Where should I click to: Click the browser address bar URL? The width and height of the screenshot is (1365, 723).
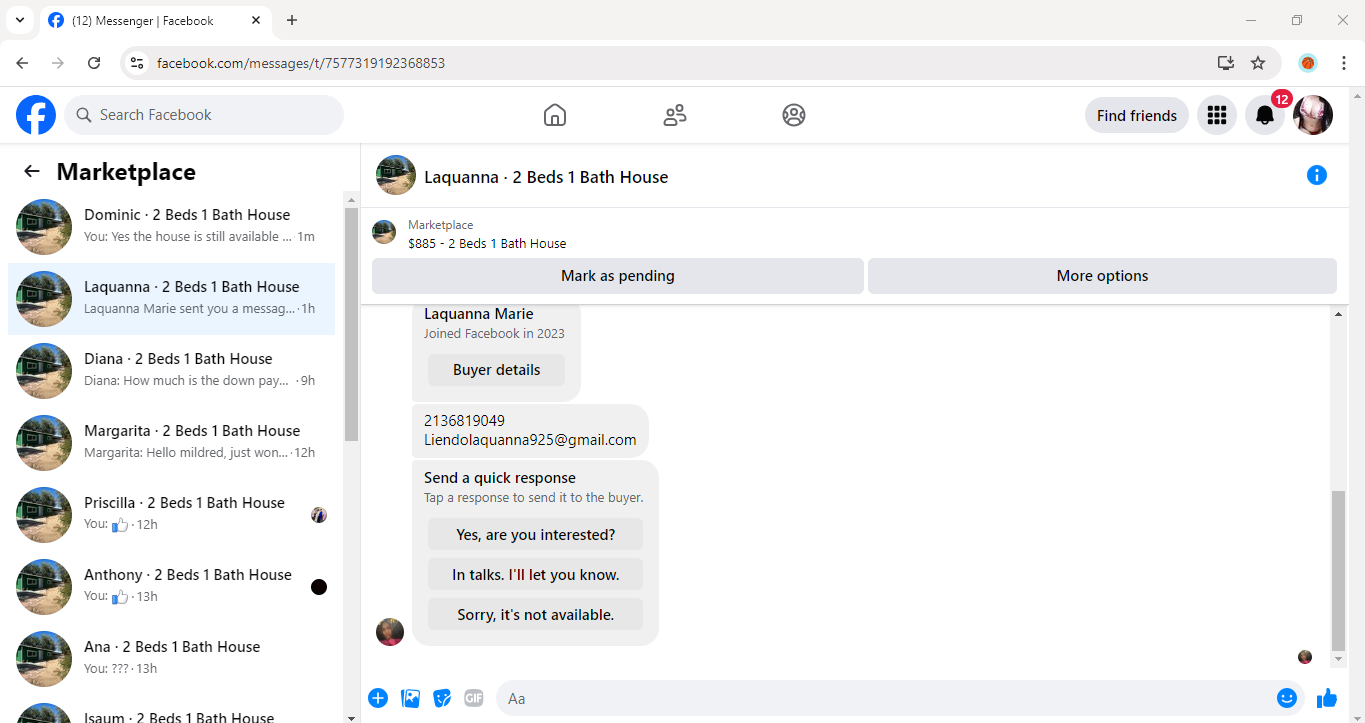pyautogui.click(x=301, y=63)
